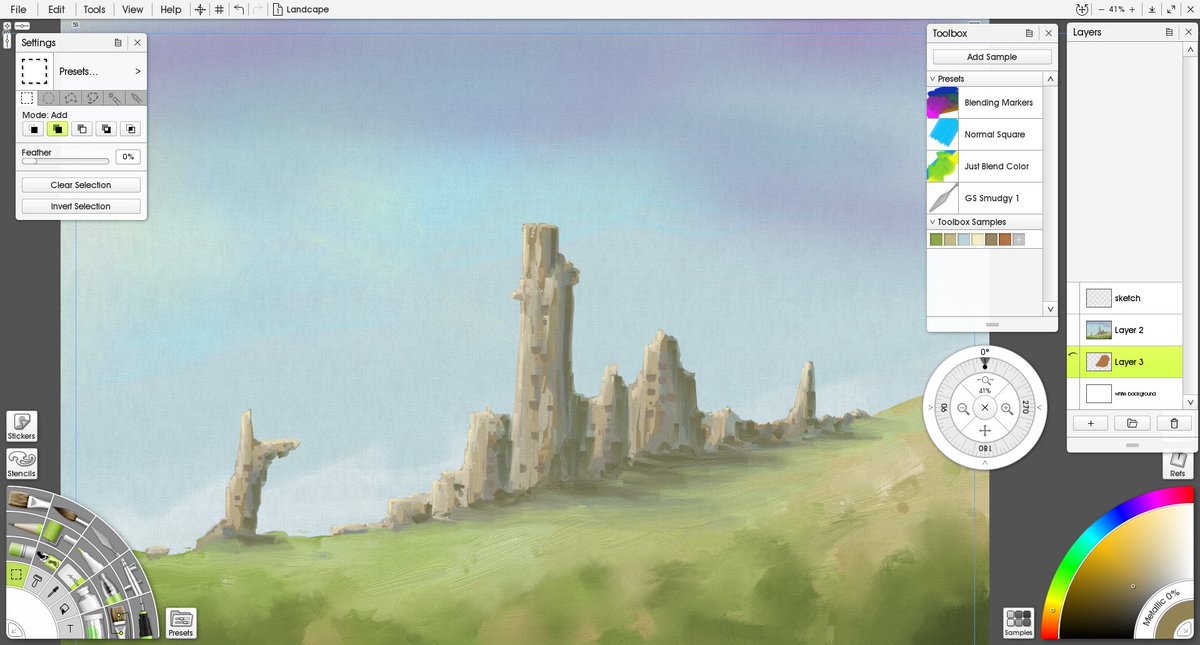Viewport: 1200px width, 645px height.
Task: Open the Help menu
Action: pyautogui.click(x=171, y=9)
